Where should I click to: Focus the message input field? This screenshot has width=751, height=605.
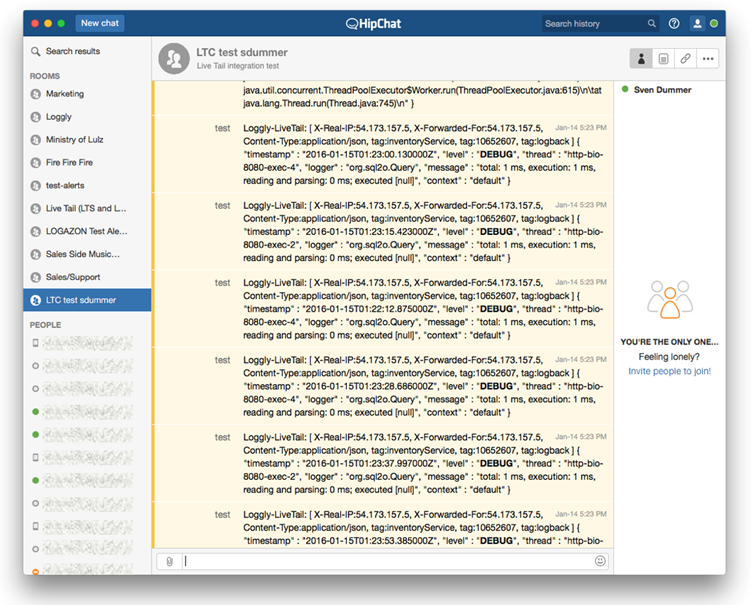tap(387, 561)
